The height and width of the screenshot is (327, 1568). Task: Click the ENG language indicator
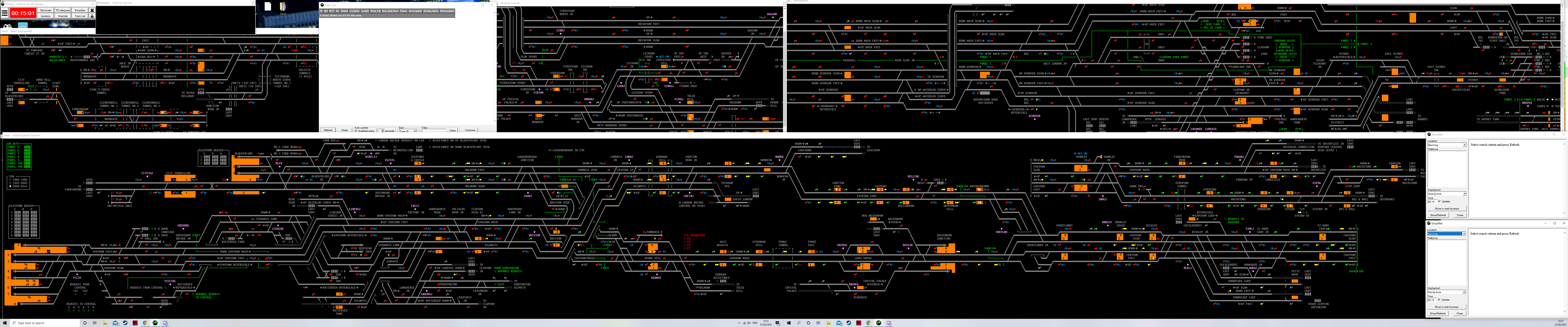[755, 323]
